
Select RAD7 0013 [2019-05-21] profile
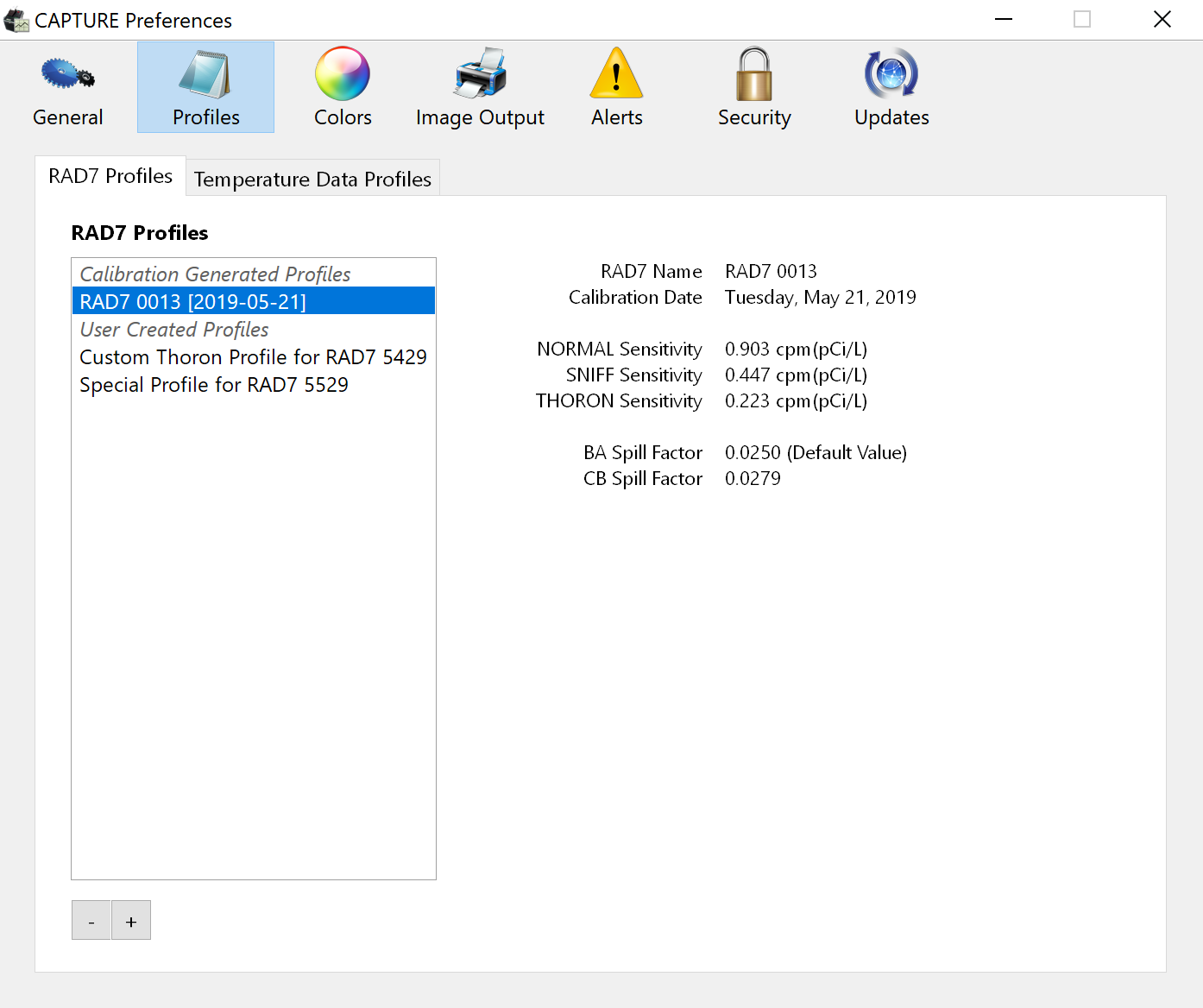click(193, 301)
